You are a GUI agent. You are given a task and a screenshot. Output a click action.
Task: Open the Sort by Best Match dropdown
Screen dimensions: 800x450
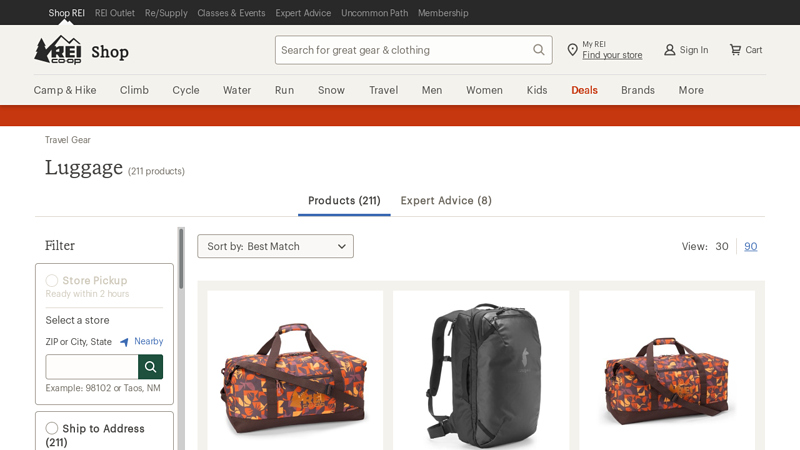click(275, 246)
